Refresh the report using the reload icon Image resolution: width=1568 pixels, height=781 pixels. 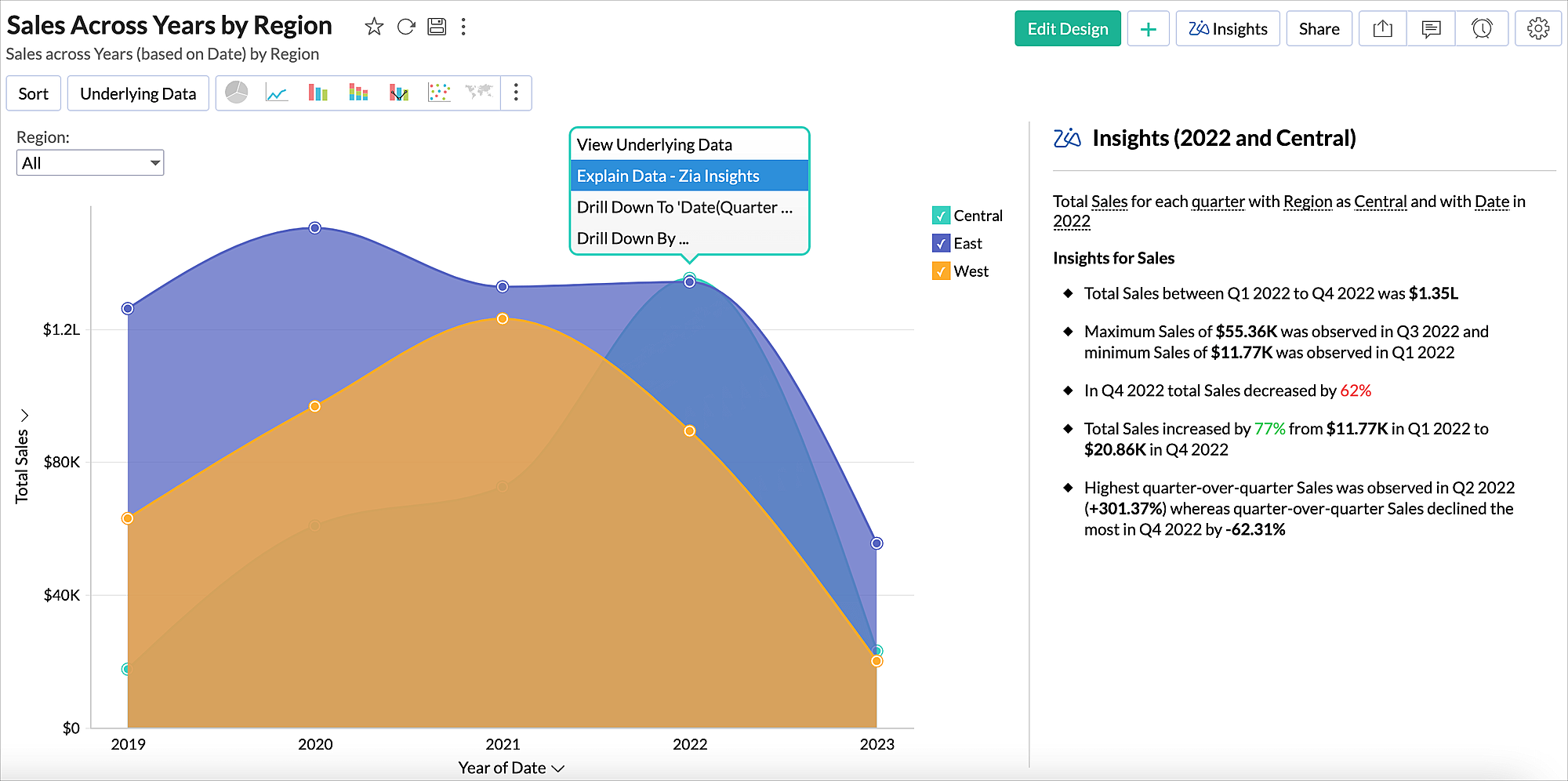406,27
